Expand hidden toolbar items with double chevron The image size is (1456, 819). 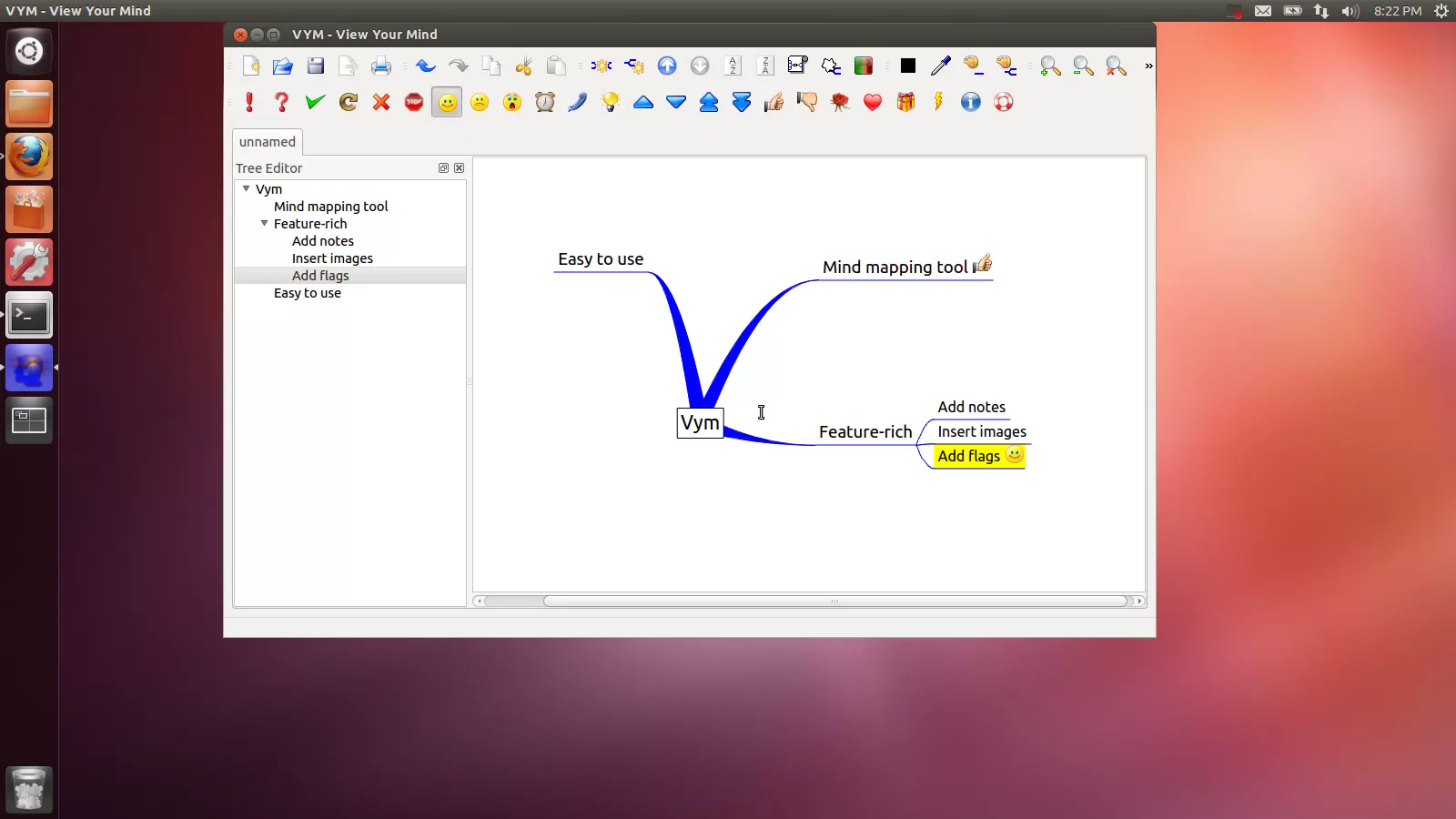pyautogui.click(x=1148, y=66)
